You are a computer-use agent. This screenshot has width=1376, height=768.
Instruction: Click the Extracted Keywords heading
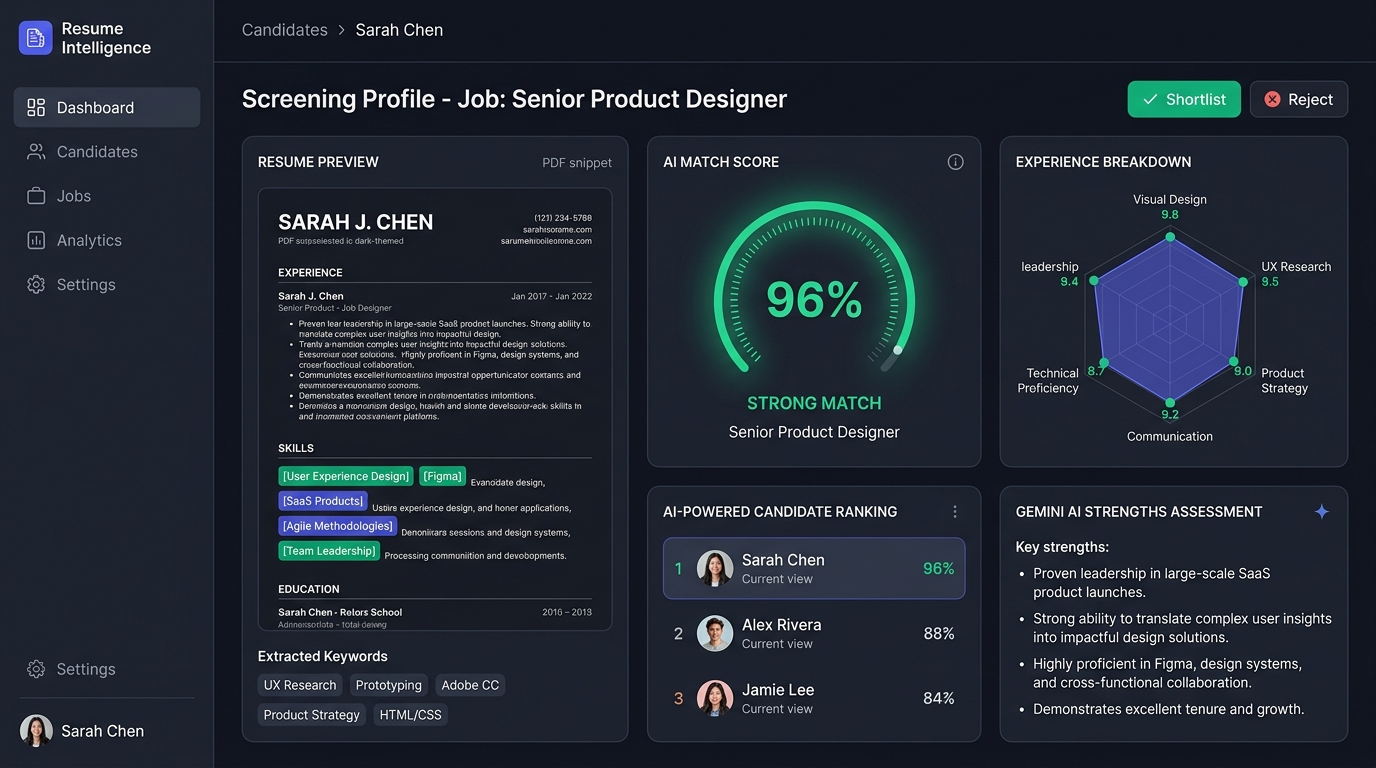point(322,656)
